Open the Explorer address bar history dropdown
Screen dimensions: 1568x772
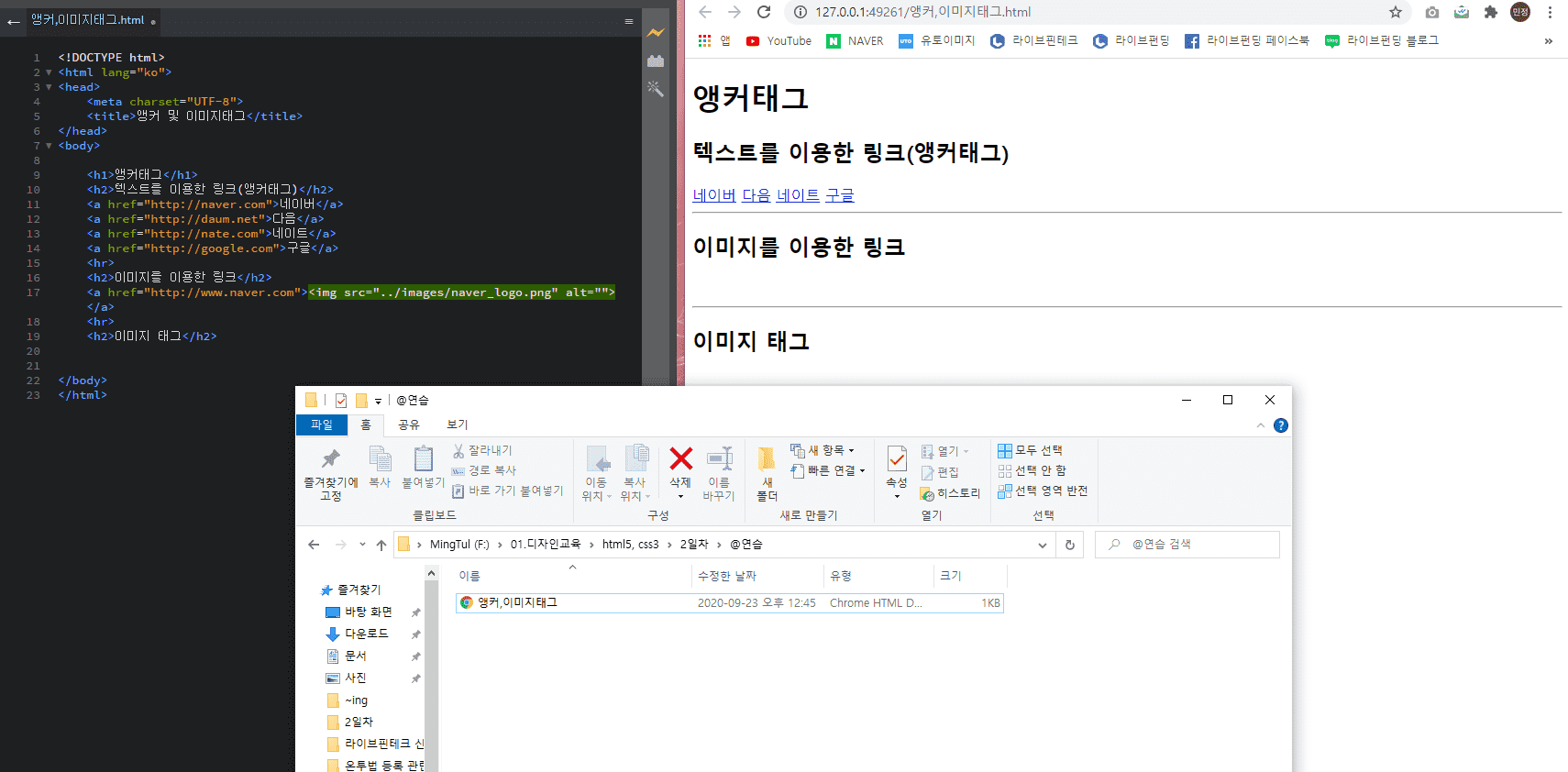click(1043, 545)
